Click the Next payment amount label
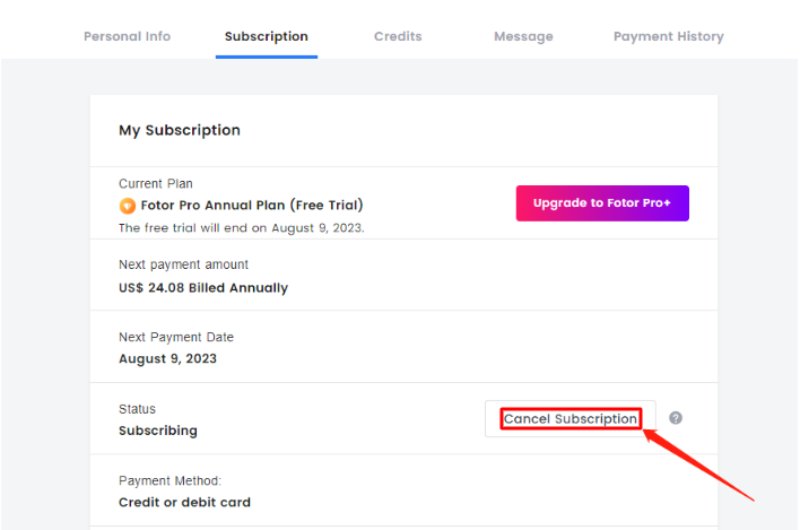Image resolution: width=800 pixels, height=530 pixels. pos(184,265)
